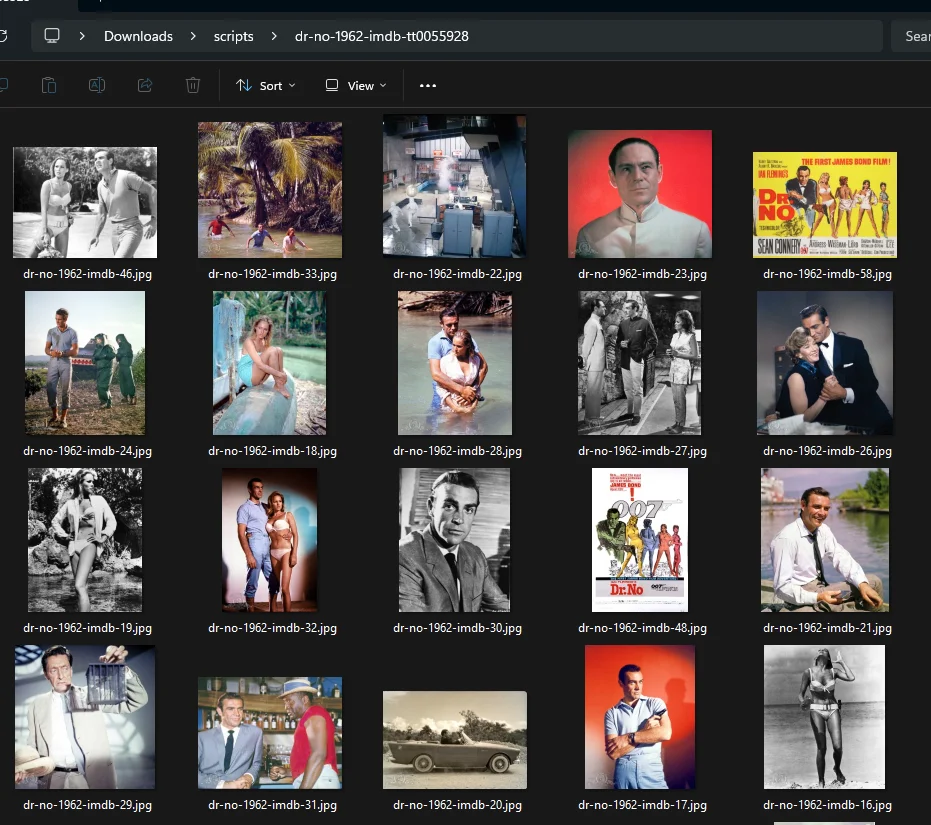The height and width of the screenshot is (825, 931).
Task: Open the See more three-dots menu
Action: [x=428, y=86]
